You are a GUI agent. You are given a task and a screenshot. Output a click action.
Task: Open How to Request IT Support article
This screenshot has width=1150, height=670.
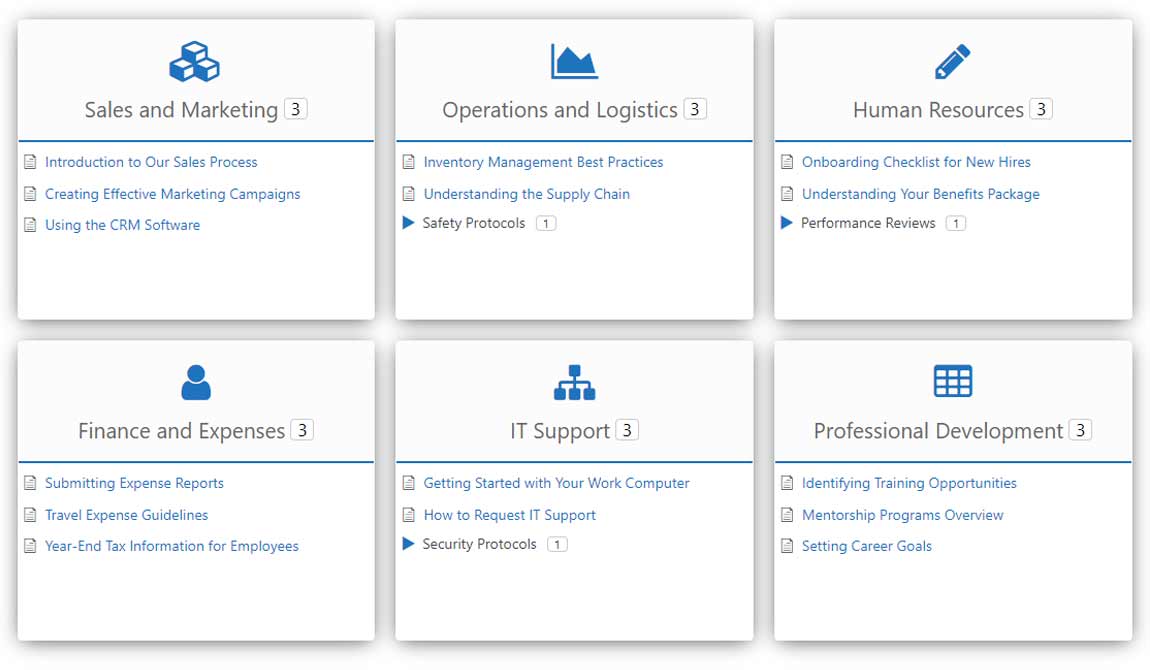click(509, 515)
